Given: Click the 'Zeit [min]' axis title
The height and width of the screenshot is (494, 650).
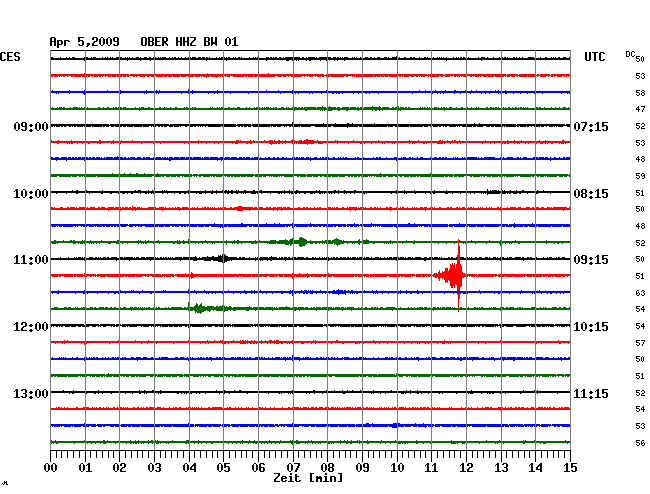Looking at the screenshot, I should click(308, 478).
